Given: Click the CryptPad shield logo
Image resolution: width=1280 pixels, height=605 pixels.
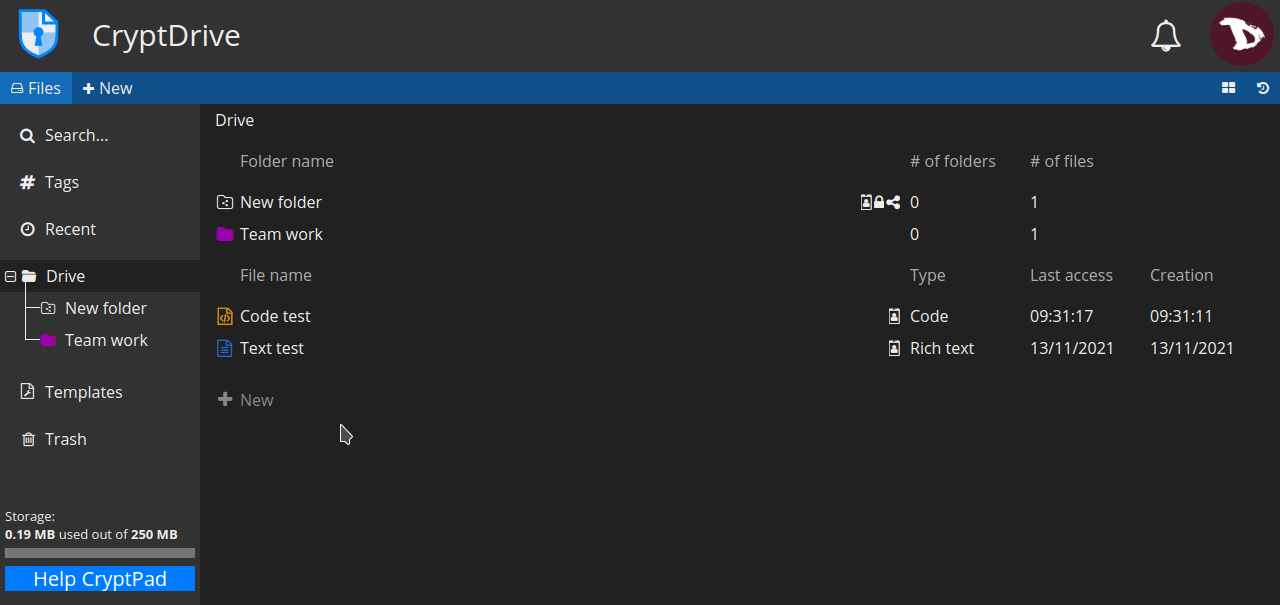Looking at the screenshot, I should coord(39,35).
